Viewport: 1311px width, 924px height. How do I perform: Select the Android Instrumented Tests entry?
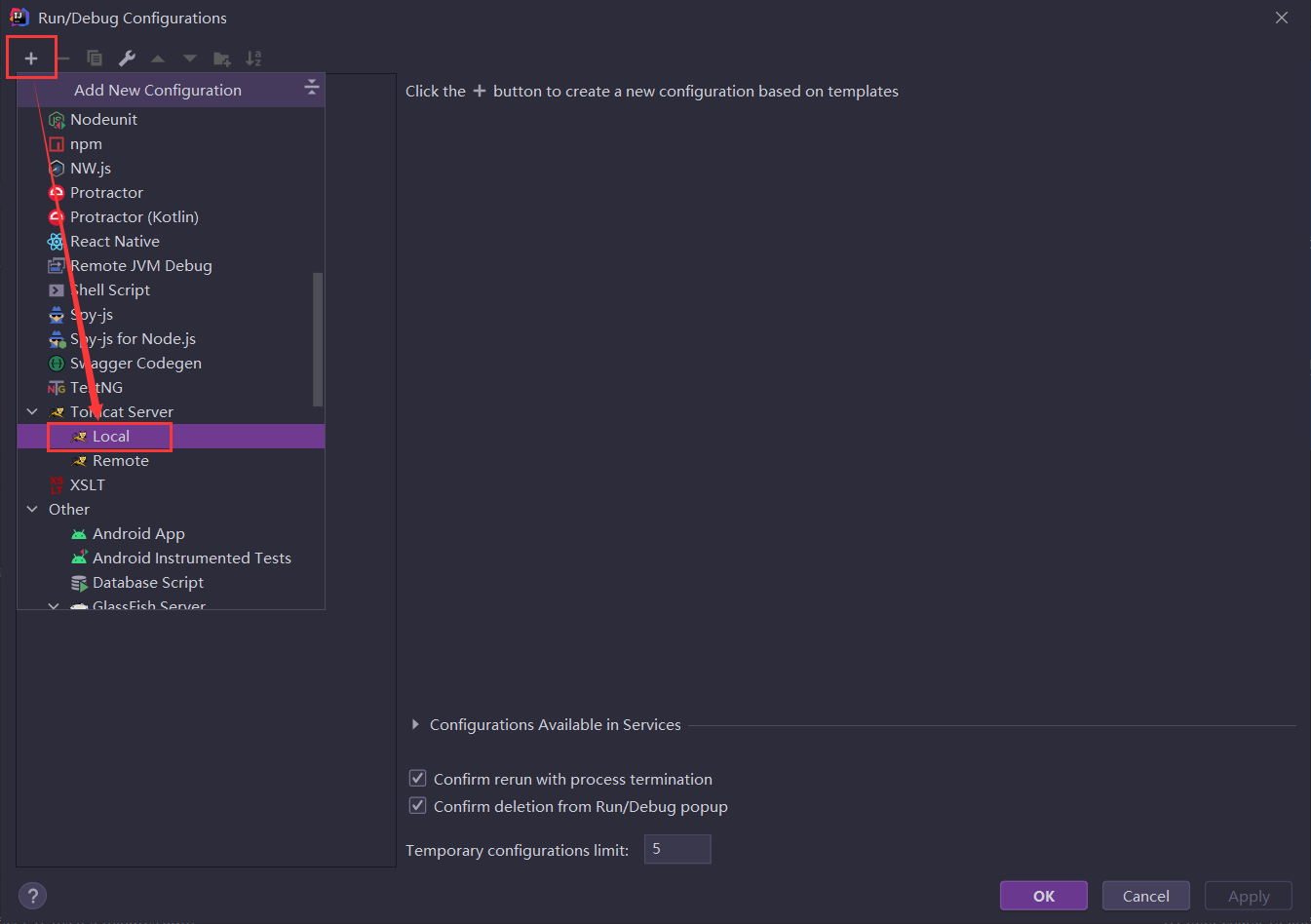click(x=171, y=558)
